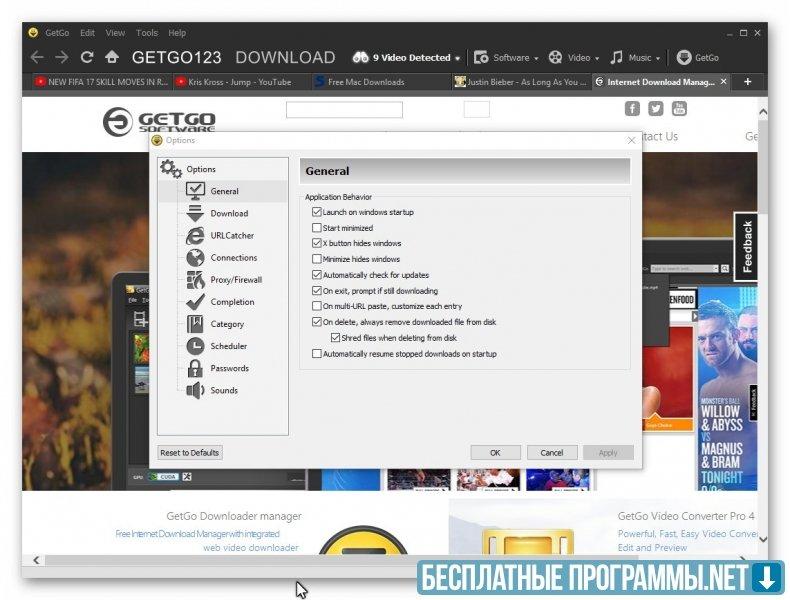Open the Twitter icon on the webpage
The image size is (790, 600).
pos(655,108)
